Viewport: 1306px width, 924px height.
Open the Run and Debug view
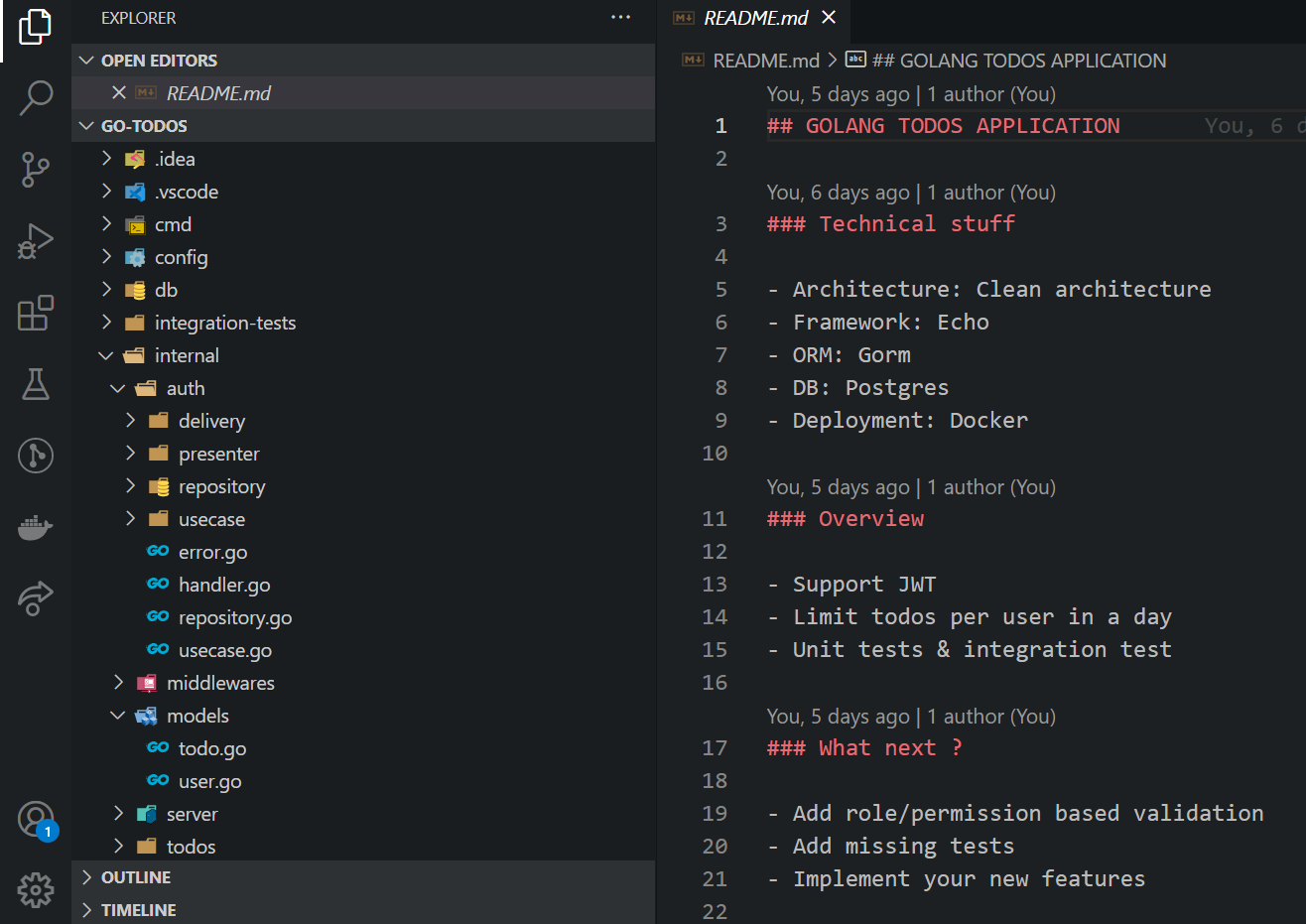(36, 241)
